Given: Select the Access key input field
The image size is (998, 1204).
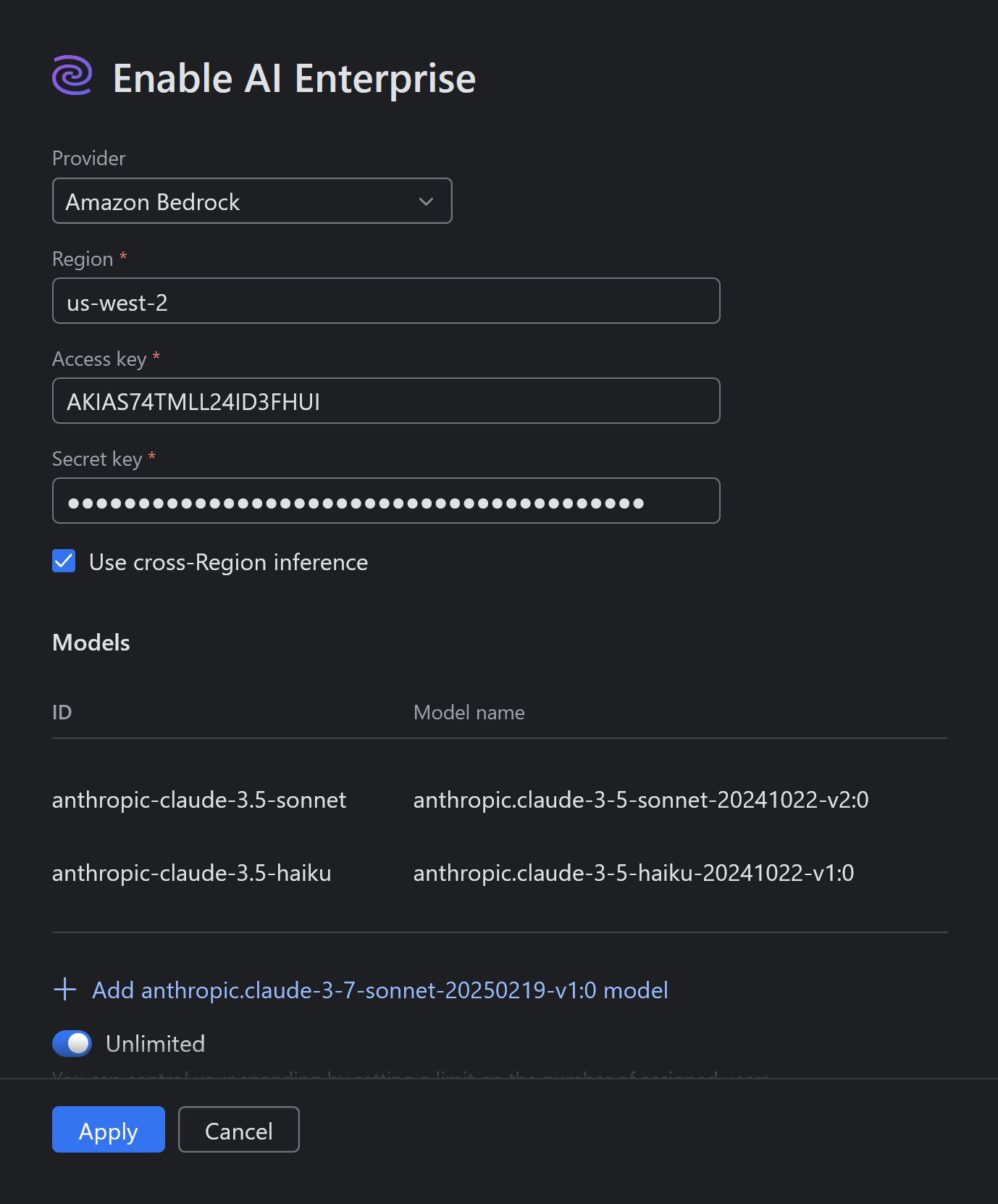Looking at the screenshot, I should pyautogui.click(x=386, y=400).
